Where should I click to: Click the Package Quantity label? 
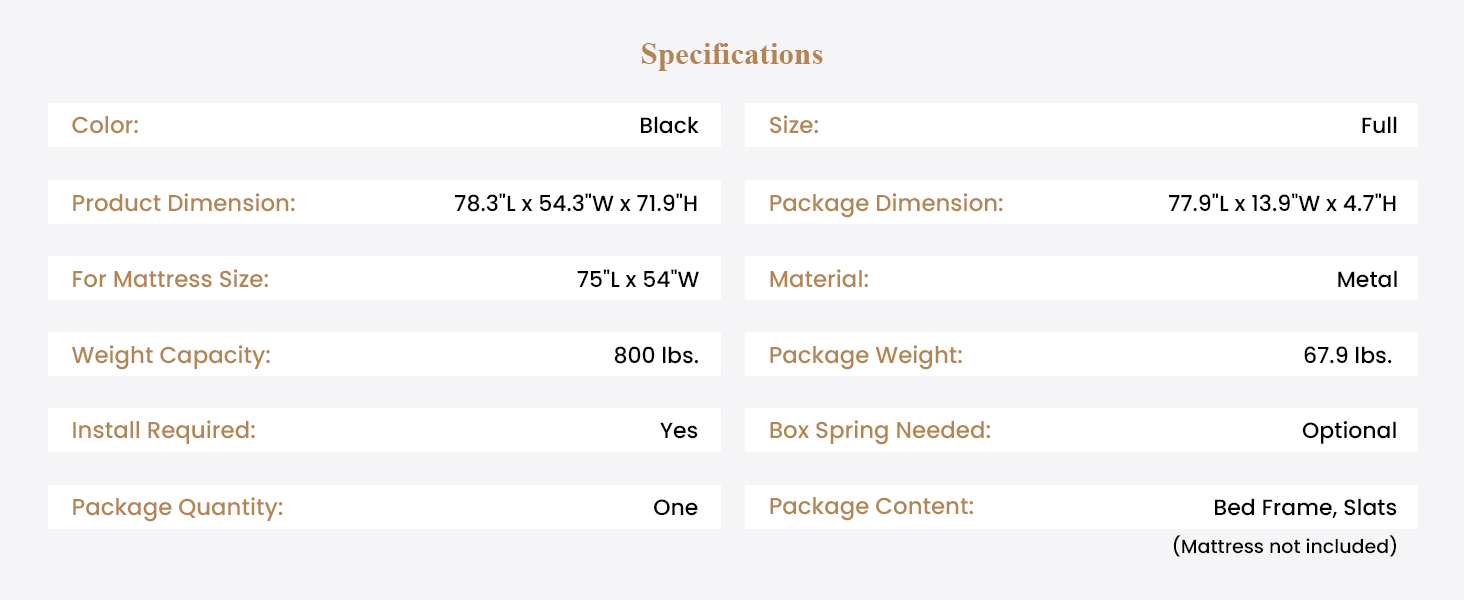click(178, 507)
